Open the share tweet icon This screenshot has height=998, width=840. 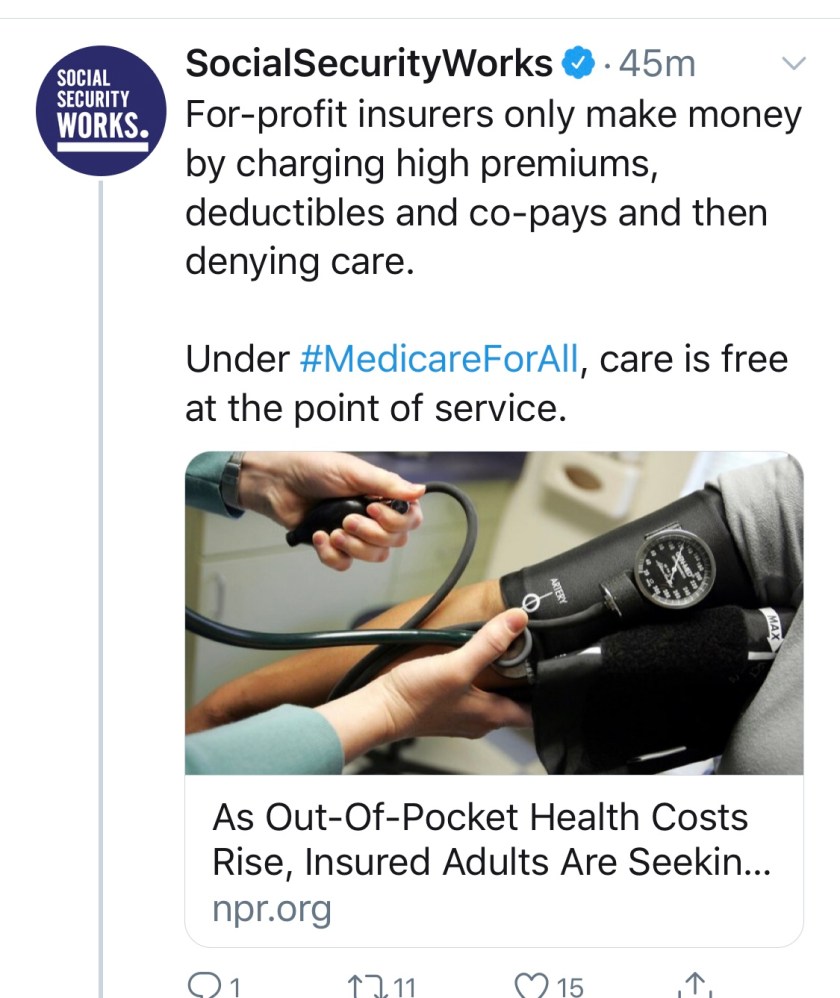(x=694, y=987)
